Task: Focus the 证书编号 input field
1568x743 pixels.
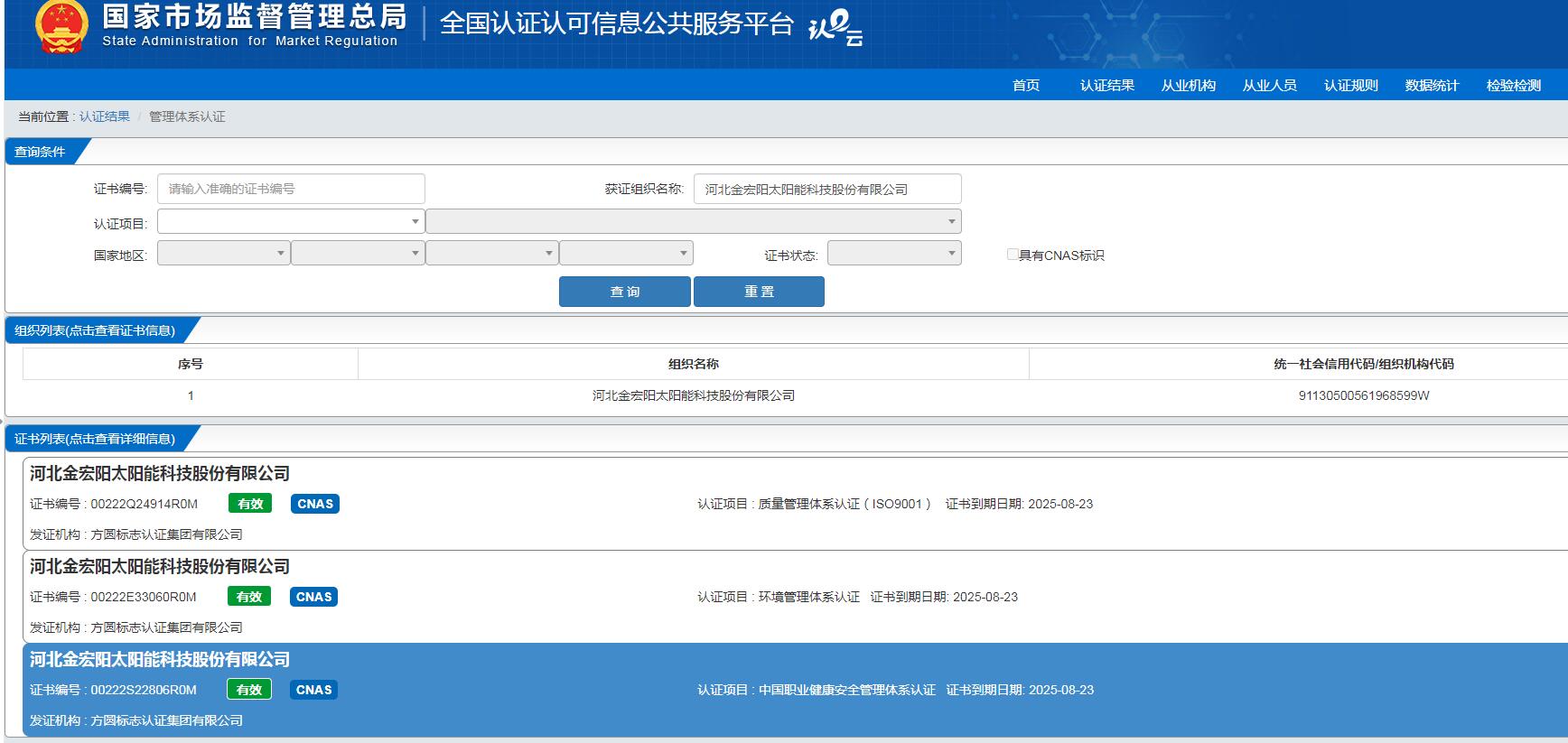Action: click(291, 189)
